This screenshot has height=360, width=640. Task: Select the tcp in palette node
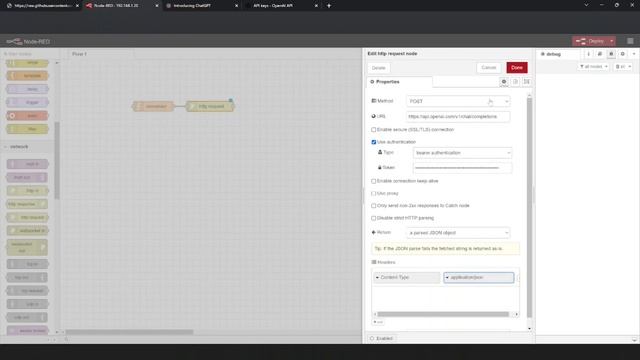point(27,264)
